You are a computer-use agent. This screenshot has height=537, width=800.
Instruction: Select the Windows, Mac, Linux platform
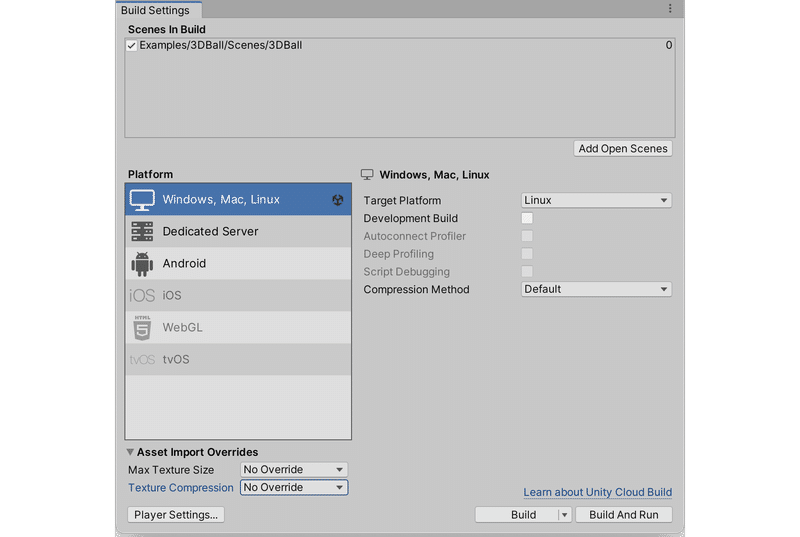pyautogui.click(x=238, y=199)
